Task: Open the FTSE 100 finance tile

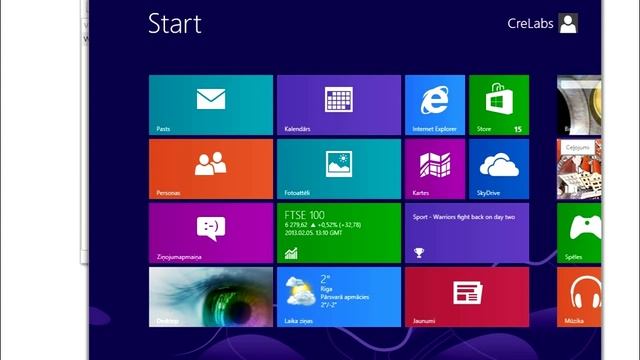Action: 339,233
